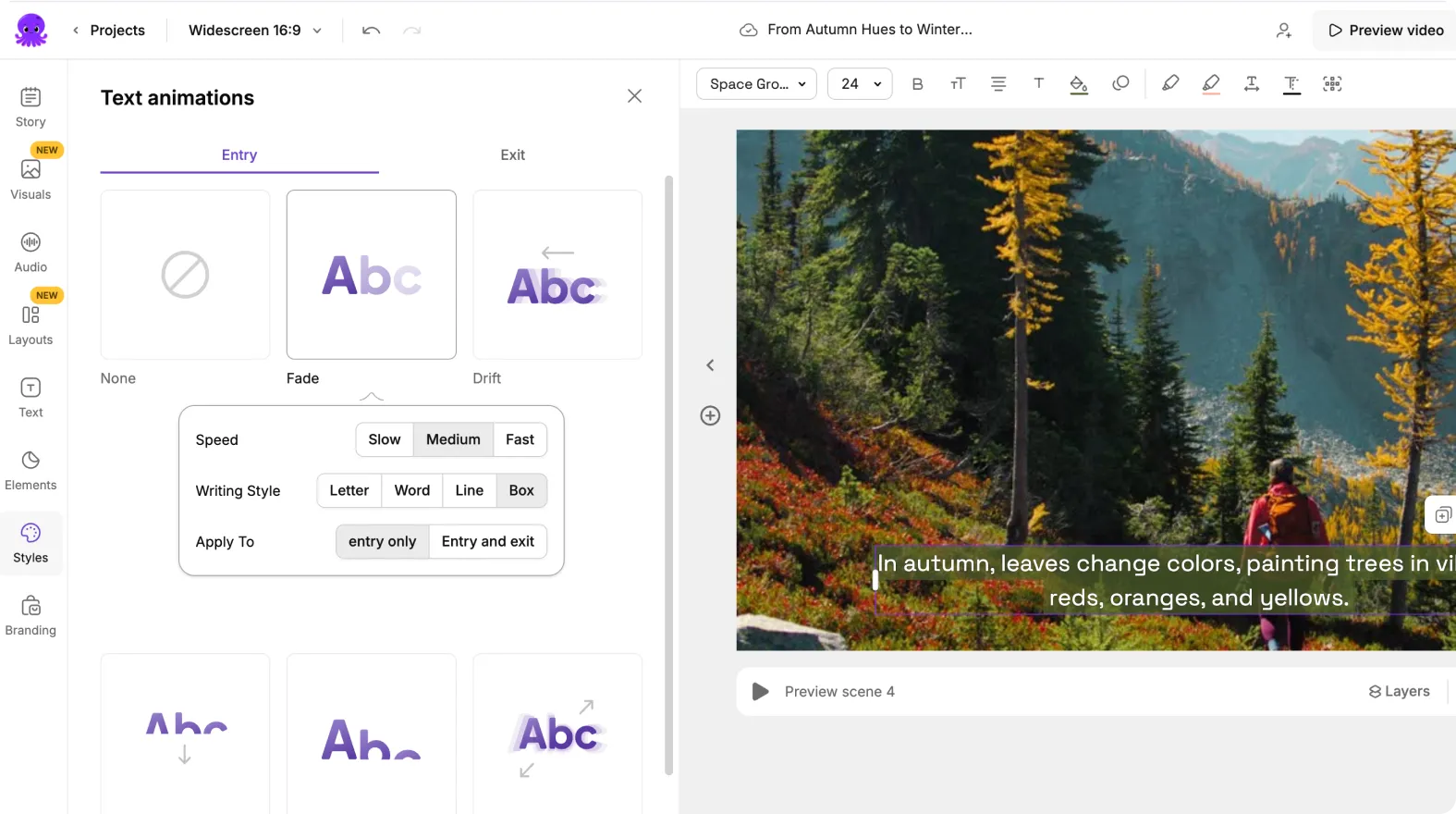Close the Text animations panel
The width and height of the screenshot is (1456, 814).
tap(634, 96)
